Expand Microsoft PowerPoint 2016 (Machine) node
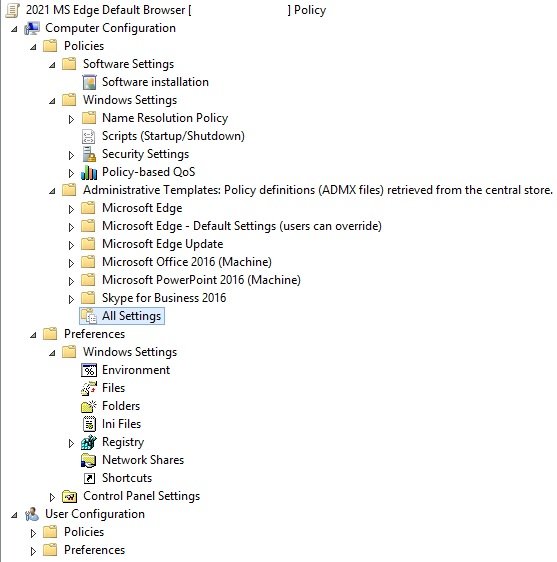Image resolution: width=557 pixels, height=562 pixels. (71, 281)
